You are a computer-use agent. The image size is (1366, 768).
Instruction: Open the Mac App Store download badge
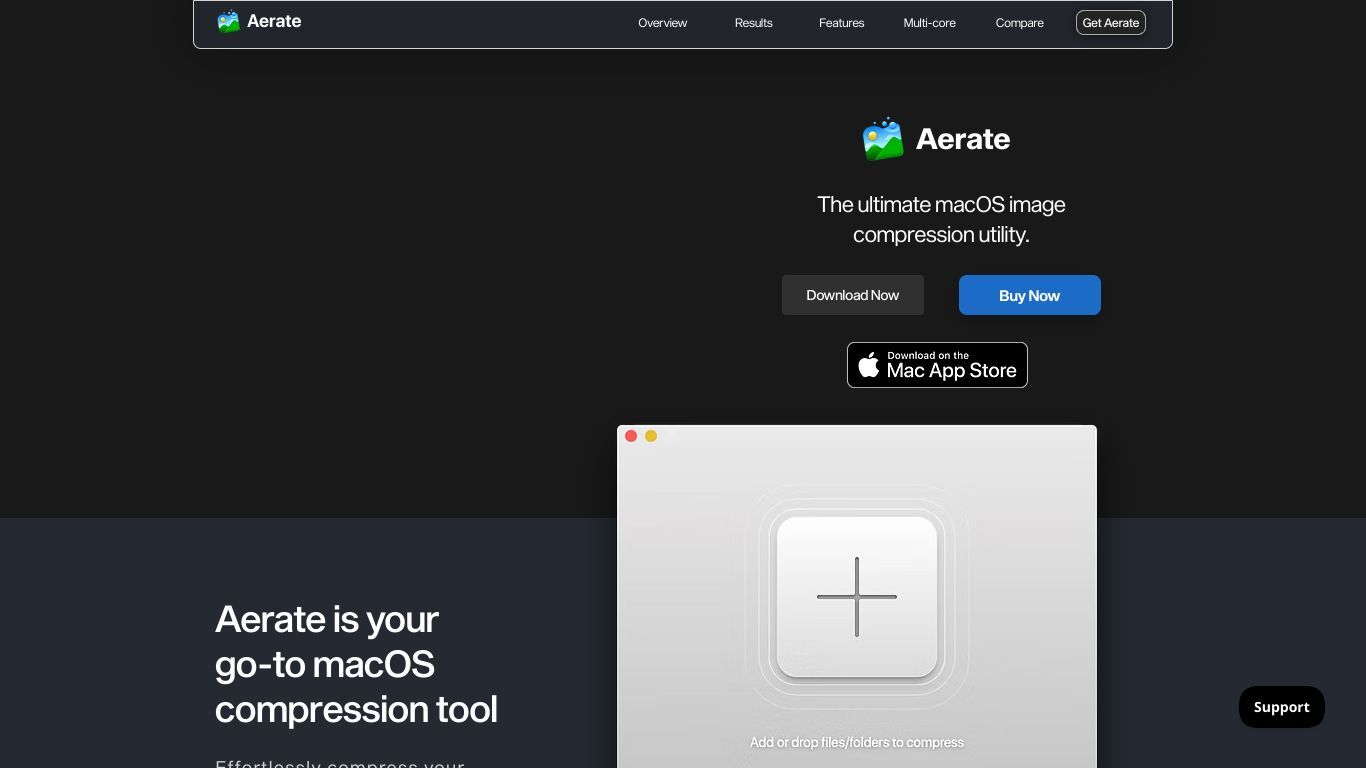pos(937,365)
